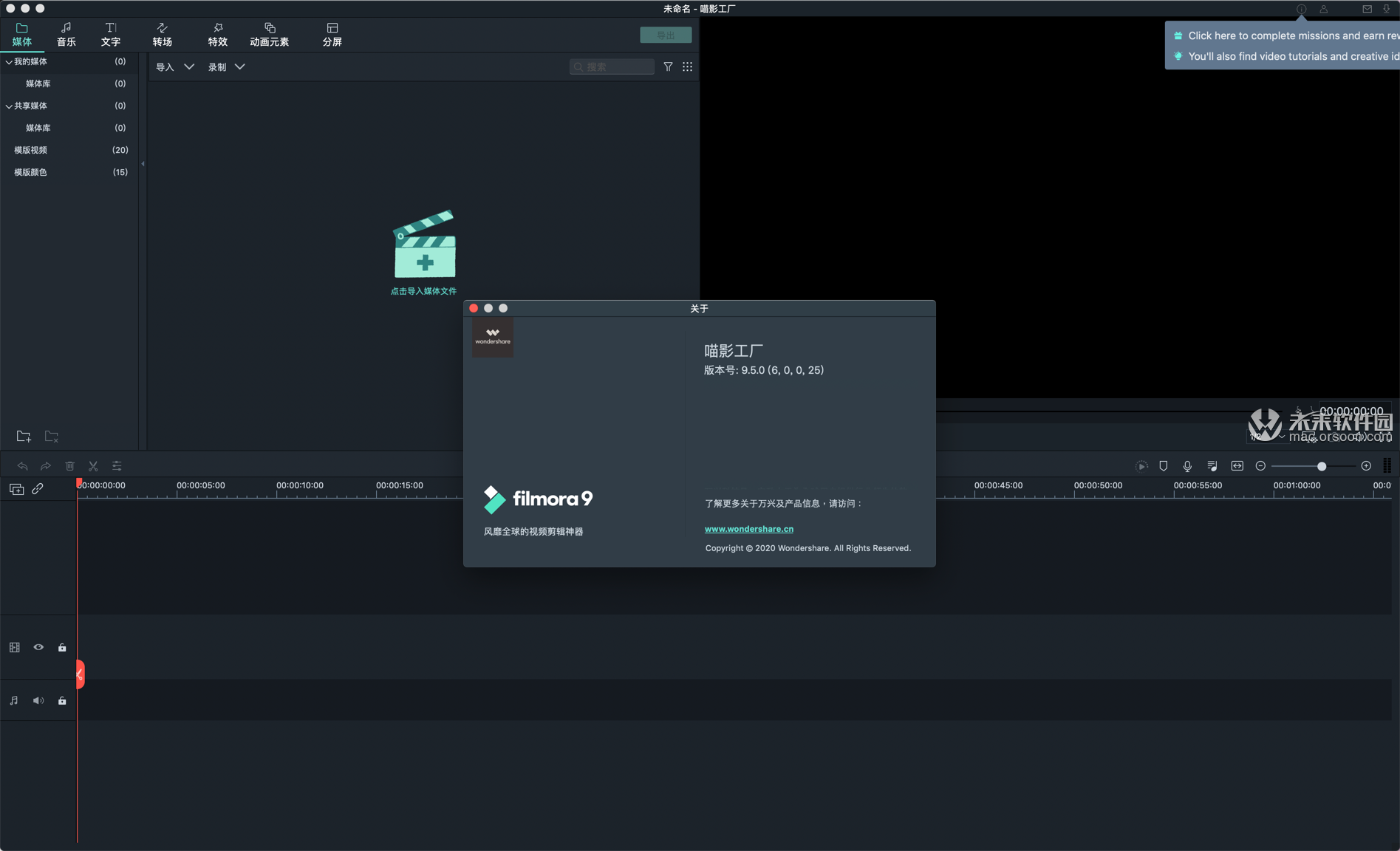Click the clapperboard import media icon
The height and width of the screenshot is (851, 1400).
tap(424, 245)
